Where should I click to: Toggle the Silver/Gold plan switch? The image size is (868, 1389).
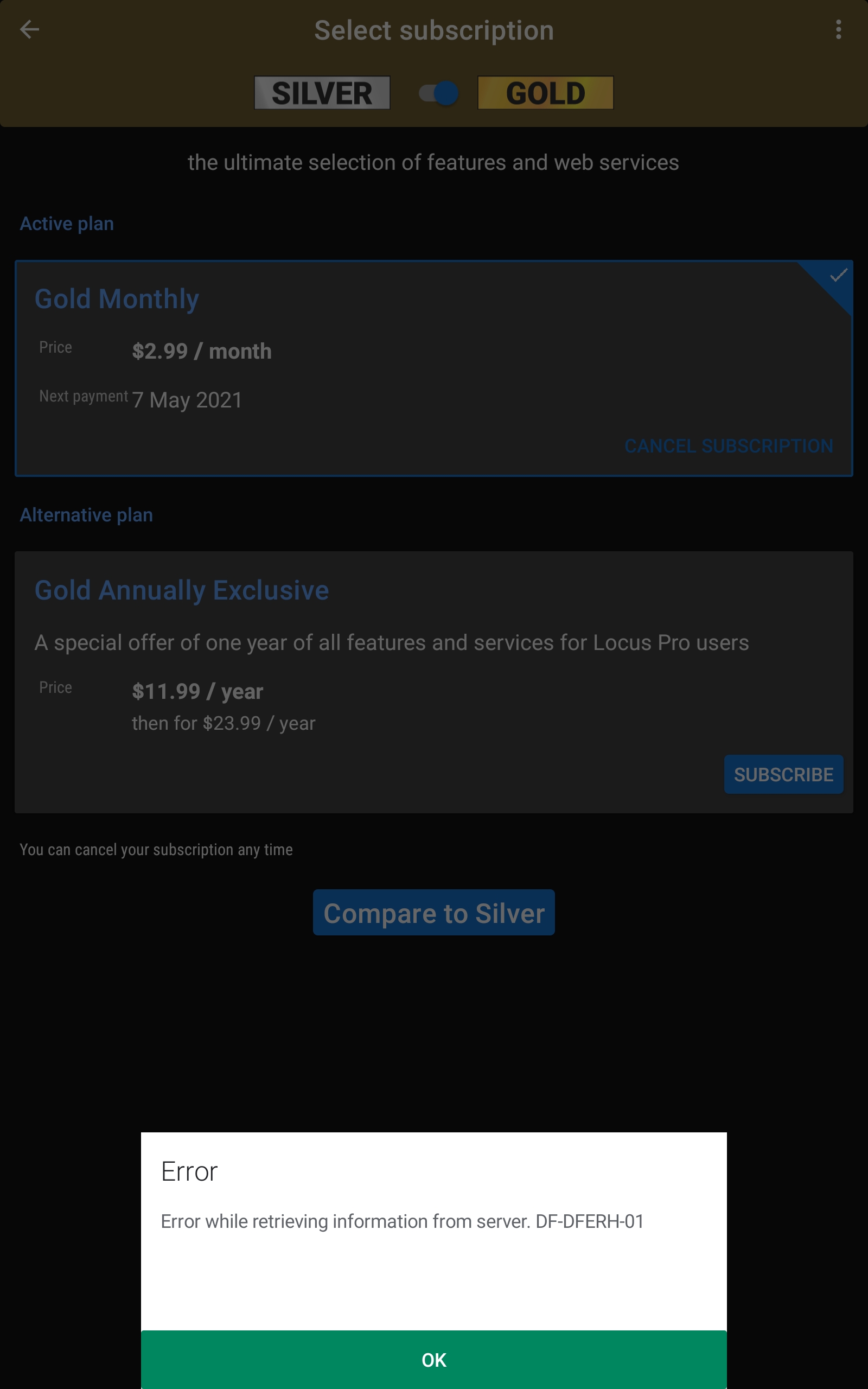pos(438,93)
